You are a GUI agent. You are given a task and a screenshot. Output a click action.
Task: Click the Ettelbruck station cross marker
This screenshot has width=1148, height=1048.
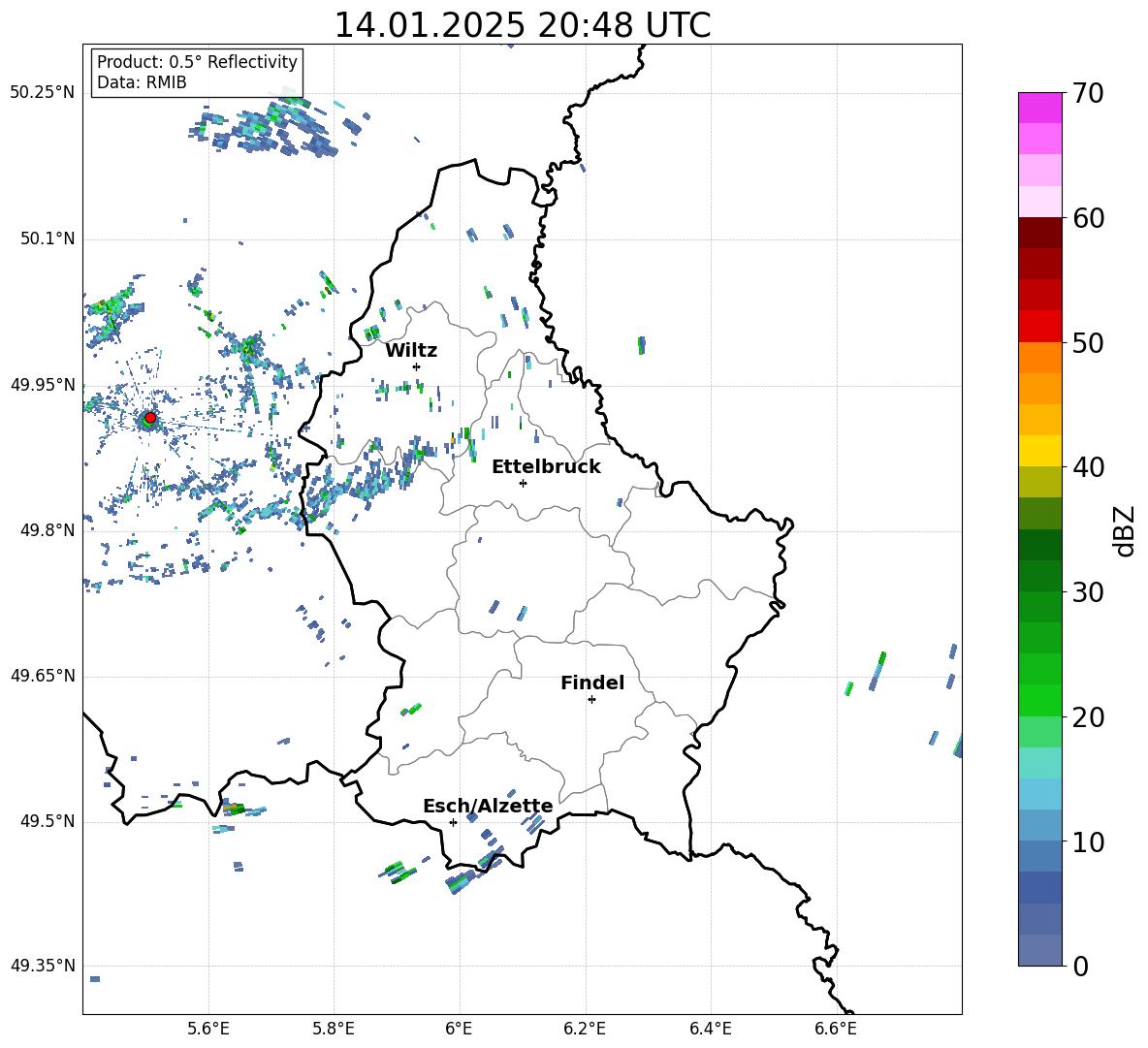coord(523,483)
